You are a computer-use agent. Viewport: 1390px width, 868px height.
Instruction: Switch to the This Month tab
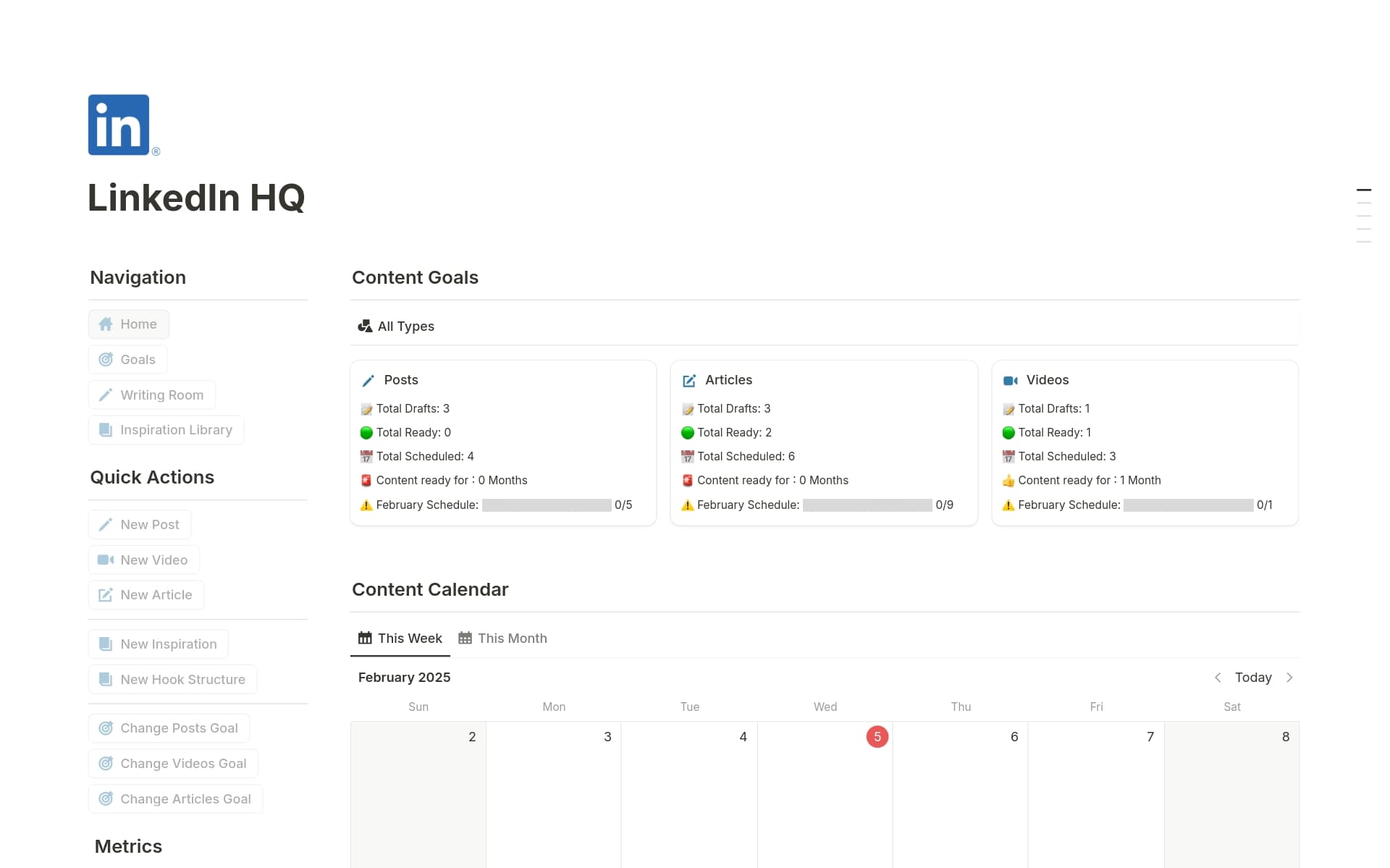(x=503, y=639)
